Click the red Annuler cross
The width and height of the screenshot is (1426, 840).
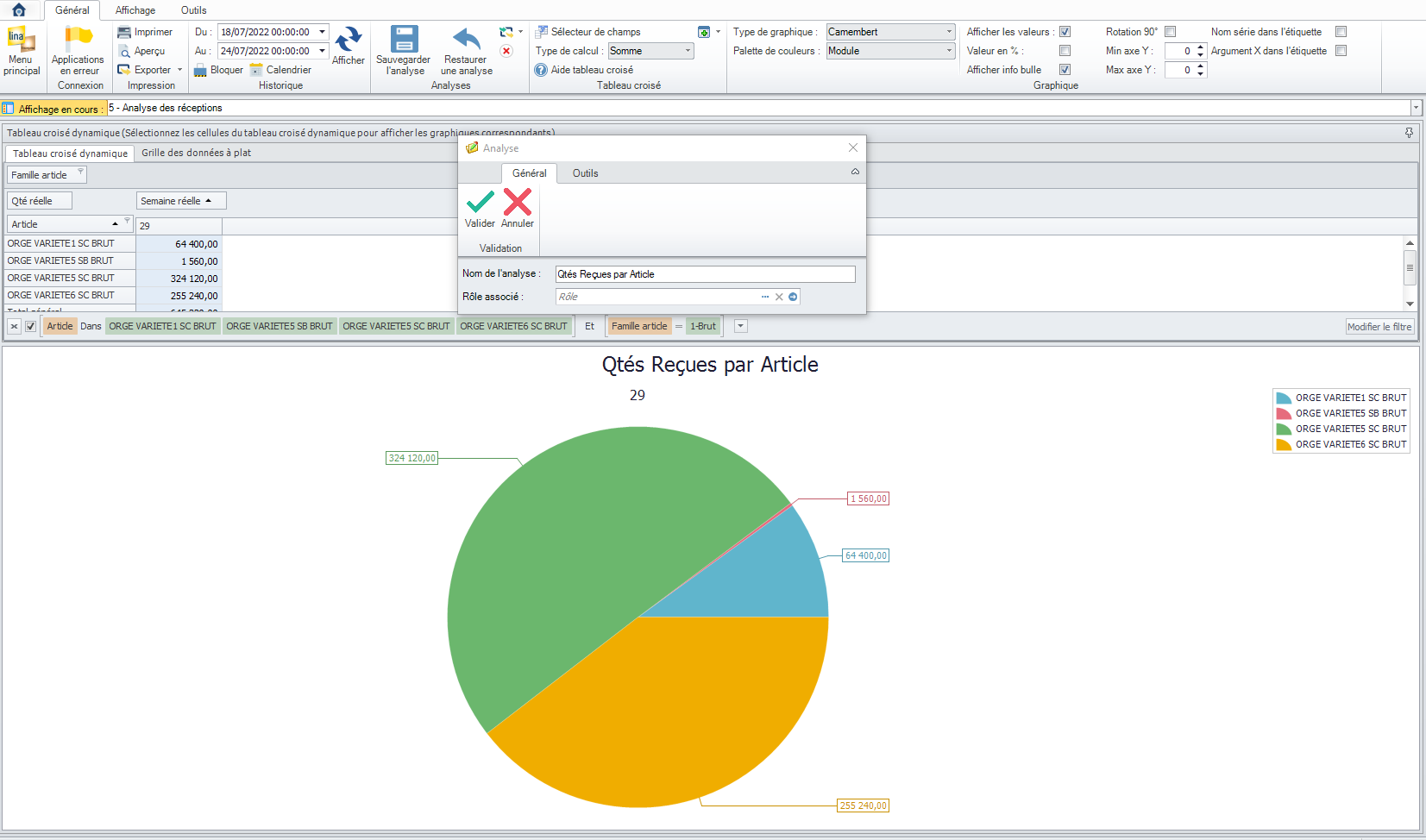coord(518,202)
